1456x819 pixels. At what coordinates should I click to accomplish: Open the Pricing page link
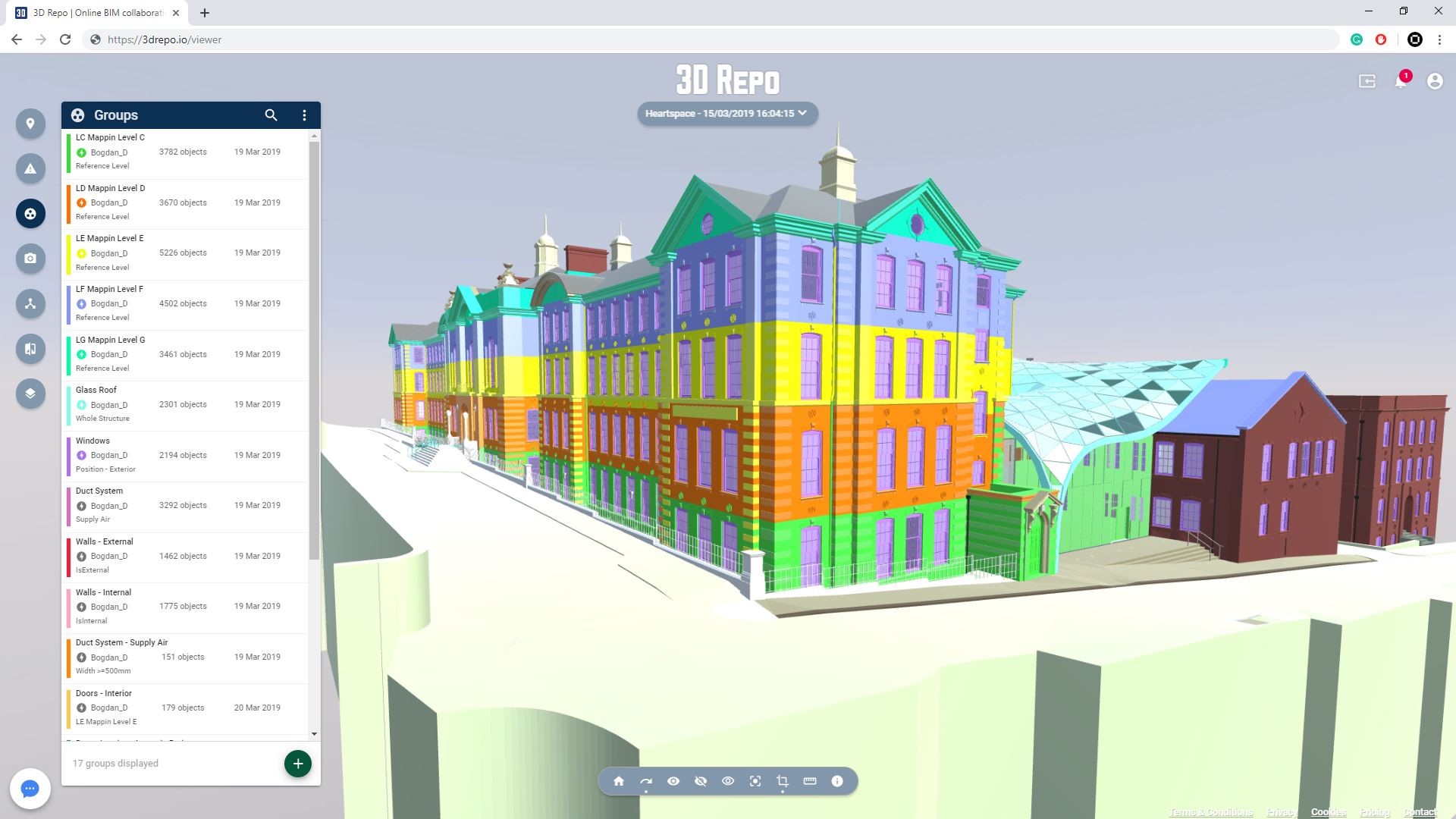click(1376, 812)
